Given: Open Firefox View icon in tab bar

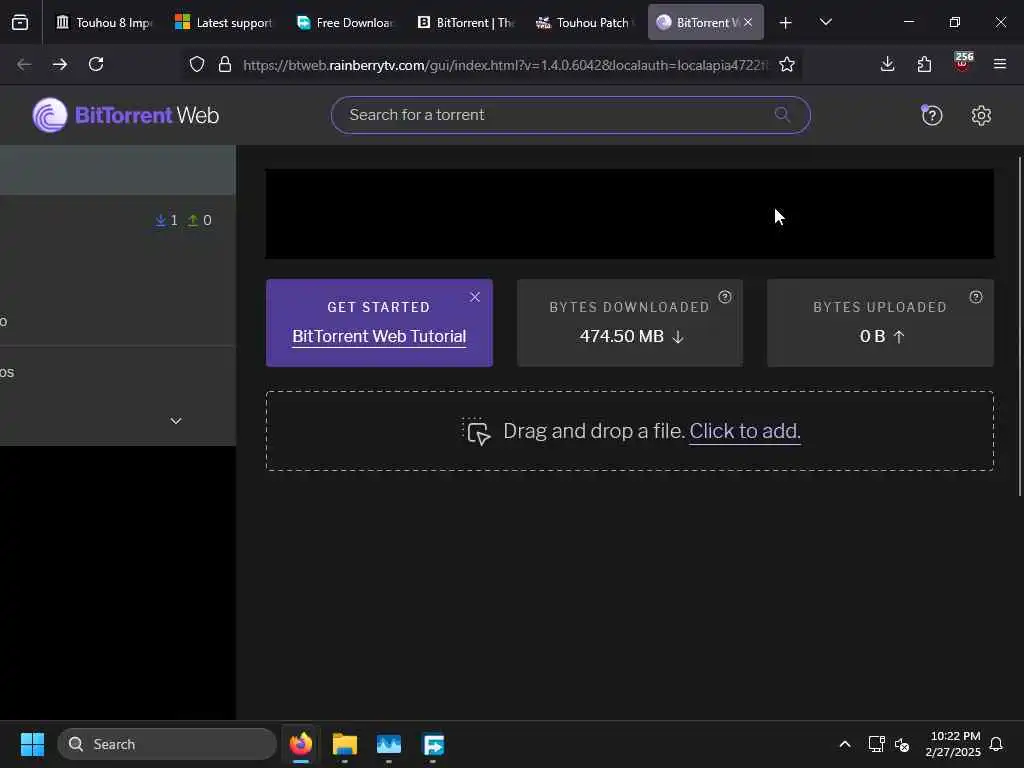Looking at the screenshot, I should coord(20,23).
